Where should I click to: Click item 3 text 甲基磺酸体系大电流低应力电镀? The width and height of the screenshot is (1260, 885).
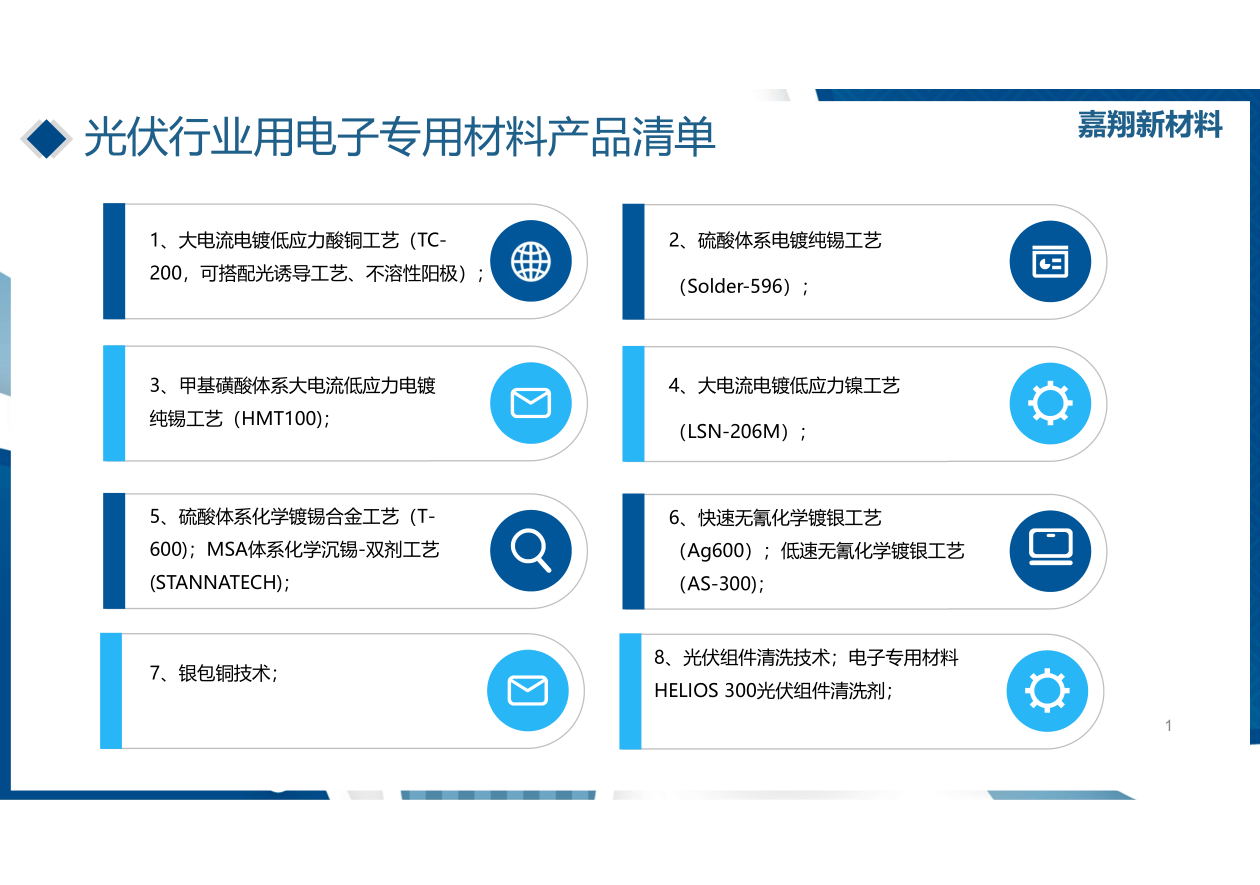294,386
